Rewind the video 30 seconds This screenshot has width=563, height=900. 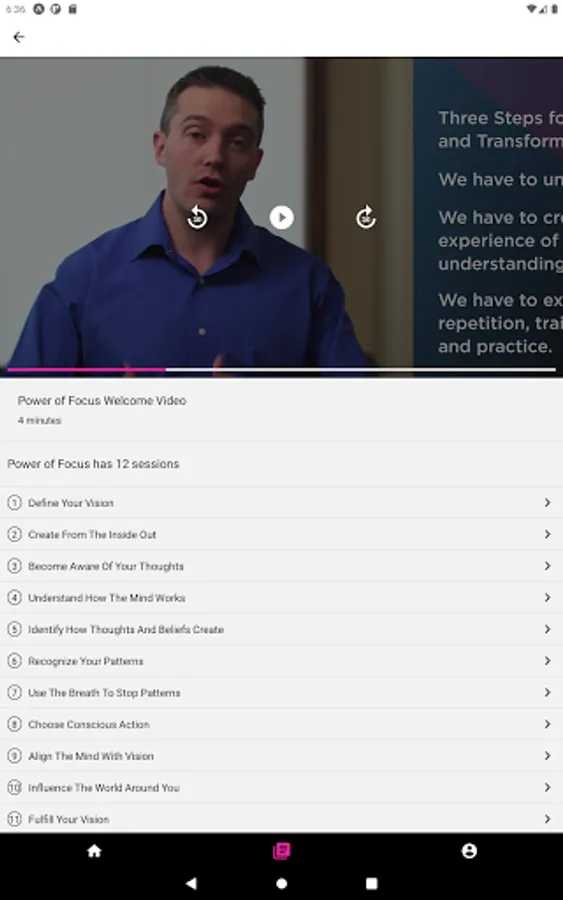[x=197, y=217]
